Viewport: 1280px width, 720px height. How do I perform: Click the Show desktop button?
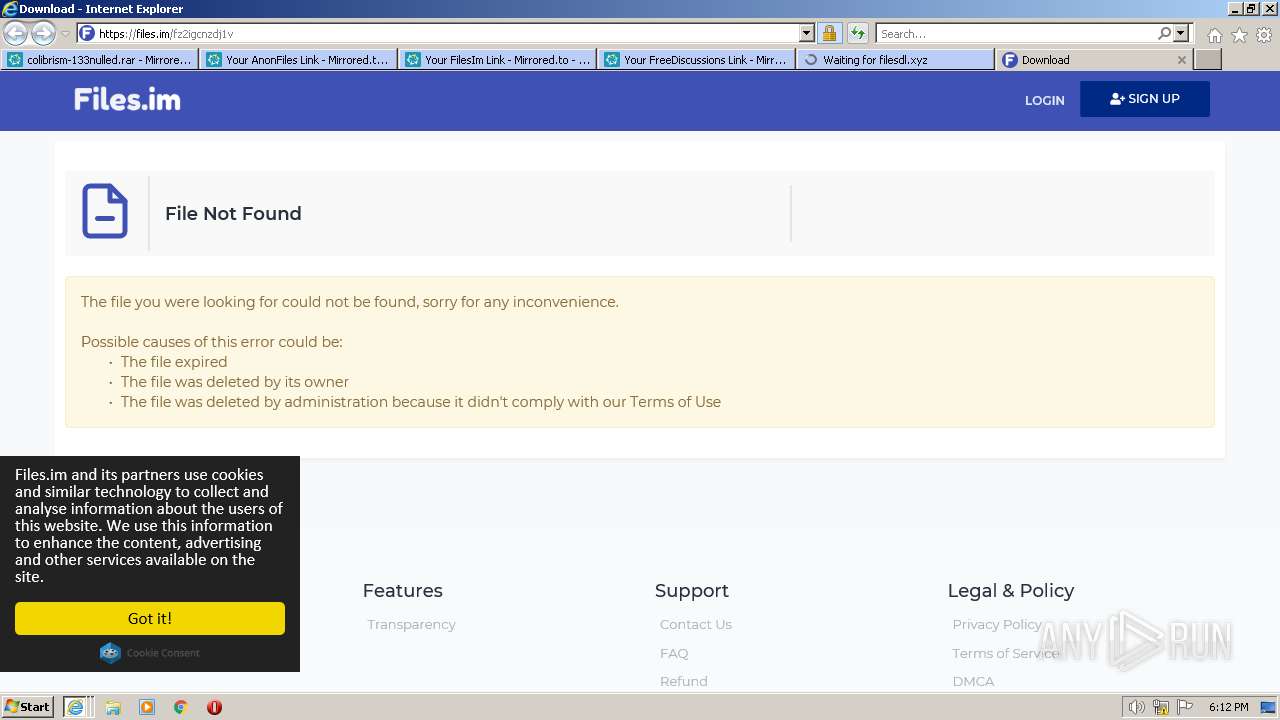(x=1269, y=707)
